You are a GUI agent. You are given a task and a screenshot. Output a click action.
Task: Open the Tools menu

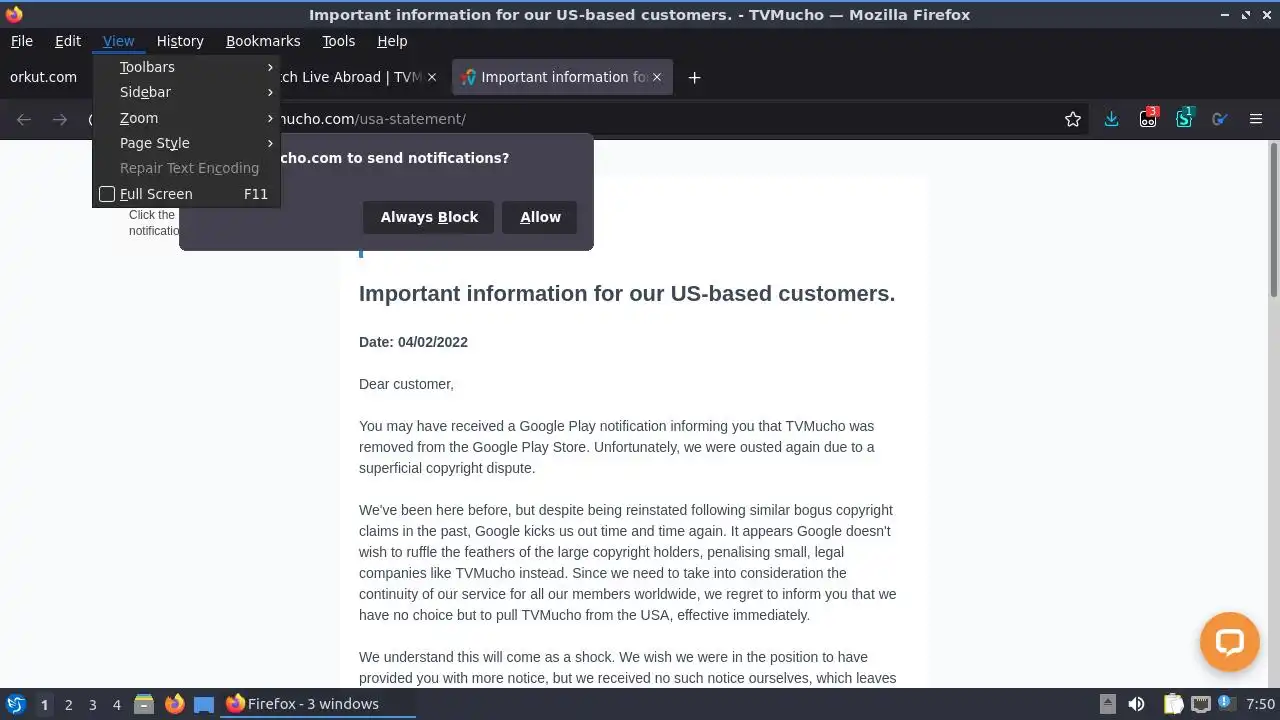tap(339, 41)
